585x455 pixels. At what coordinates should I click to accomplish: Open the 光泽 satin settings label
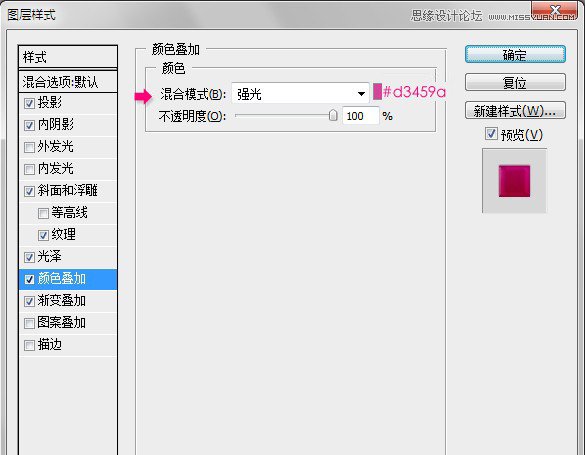coord(50,256)
